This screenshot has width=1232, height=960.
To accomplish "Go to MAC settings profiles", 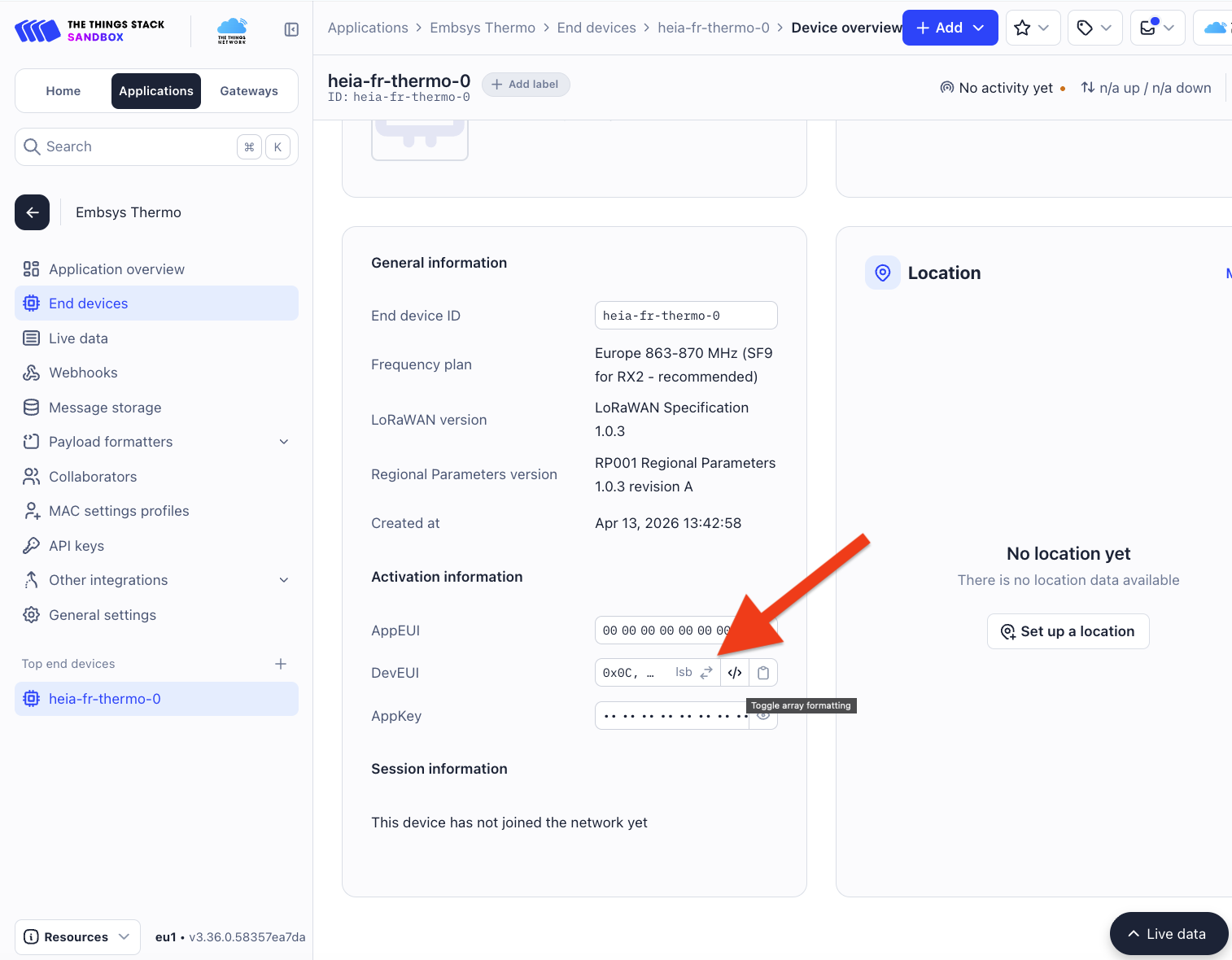I will pos(119,511).
